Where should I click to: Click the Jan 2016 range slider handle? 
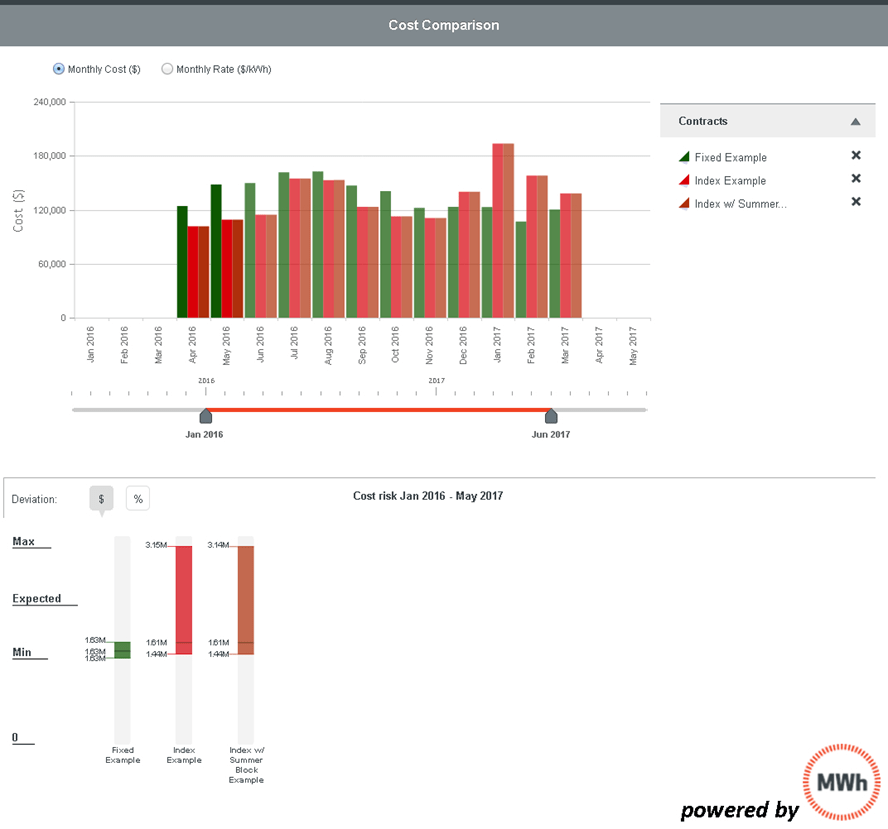(x=205, y=415)
